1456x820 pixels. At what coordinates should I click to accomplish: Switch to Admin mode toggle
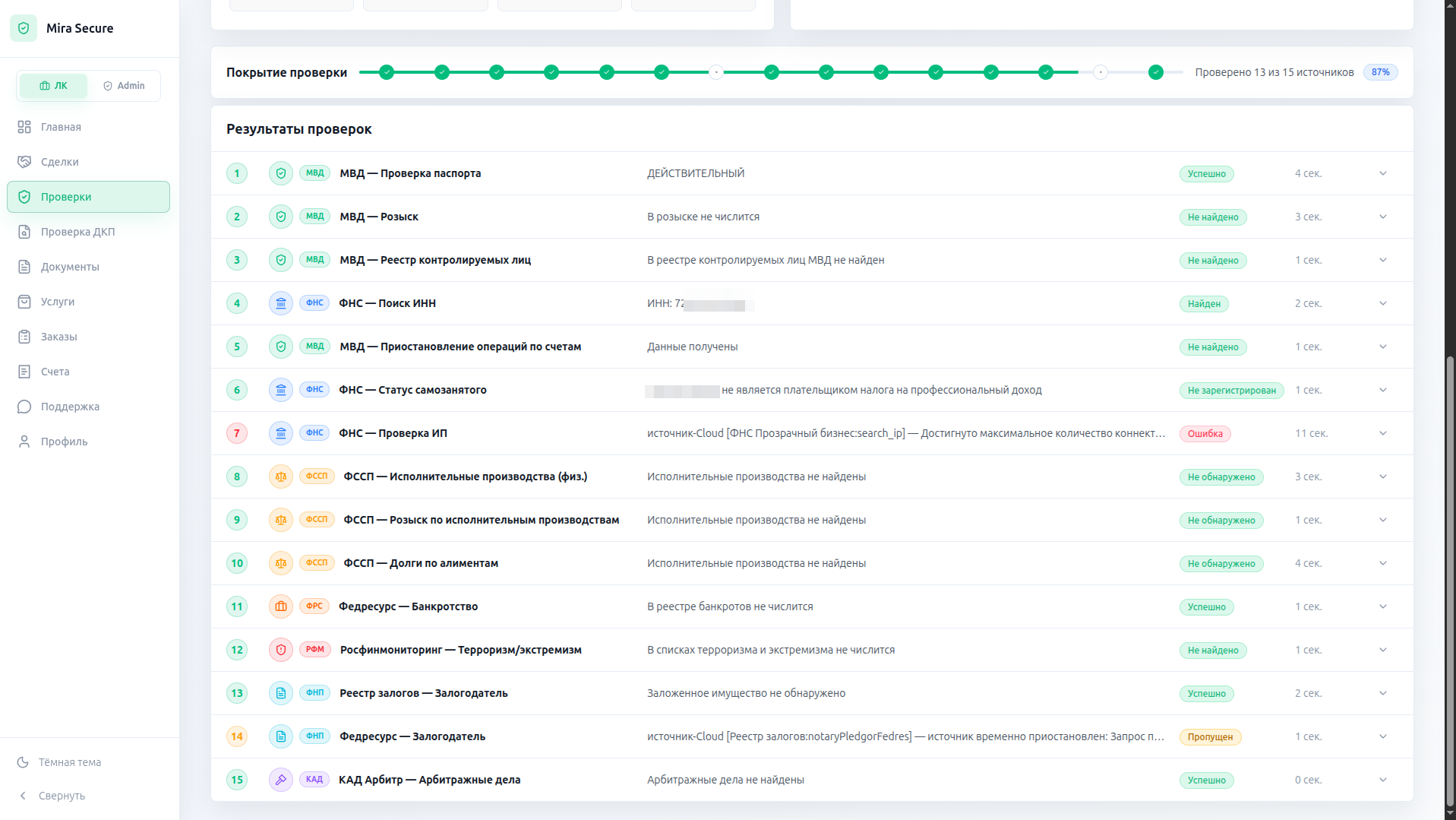tap(124, 86)
